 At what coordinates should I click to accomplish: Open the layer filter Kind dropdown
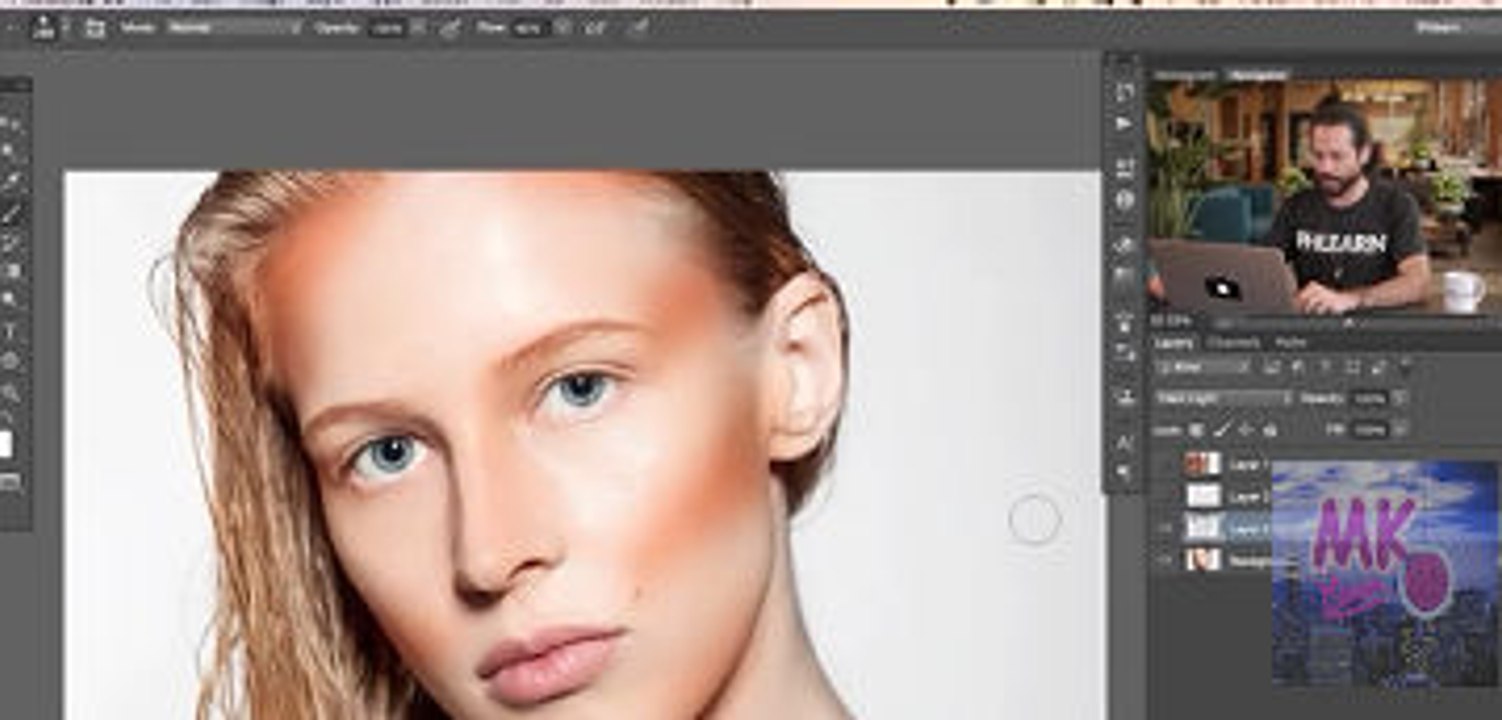point(1203,367)
